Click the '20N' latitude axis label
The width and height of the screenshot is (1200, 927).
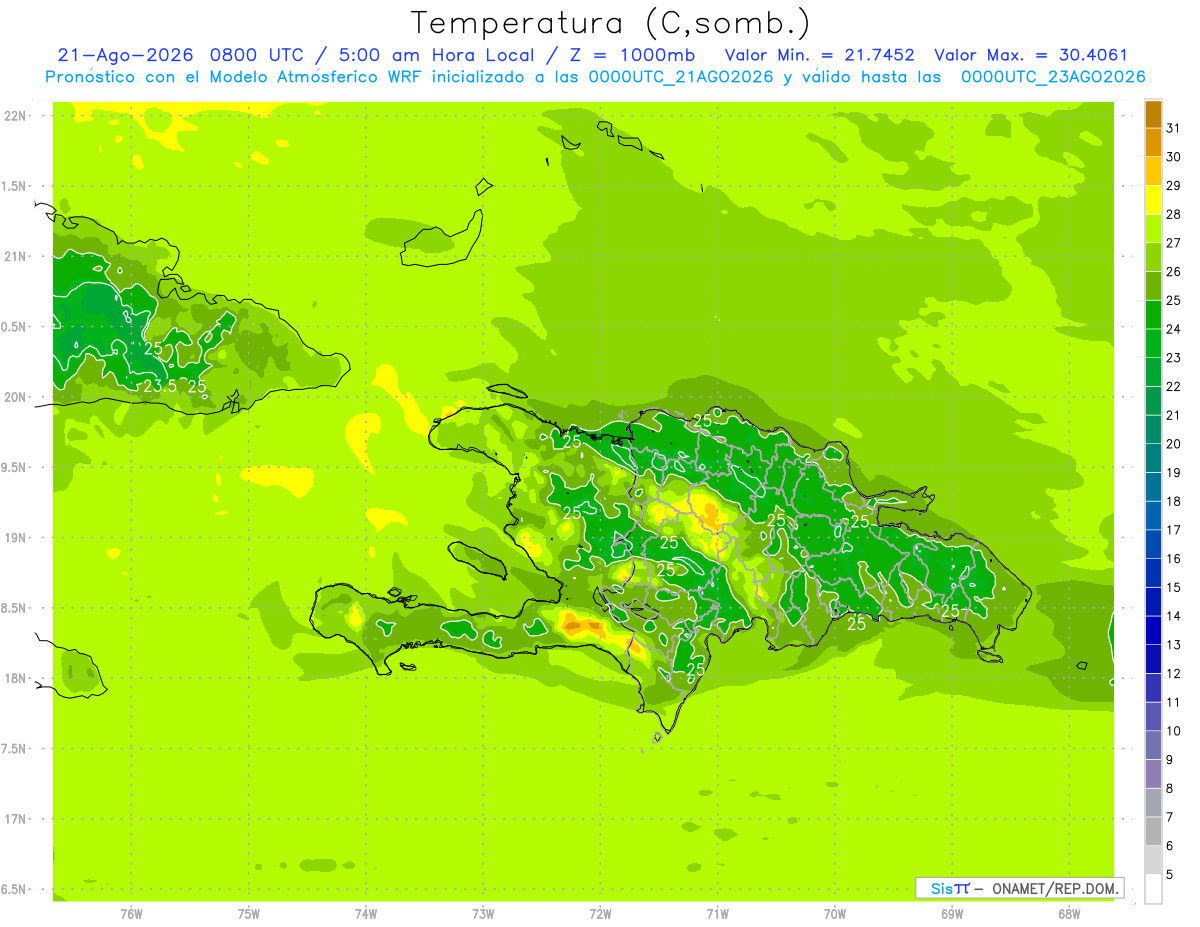(x=15, y=397)
